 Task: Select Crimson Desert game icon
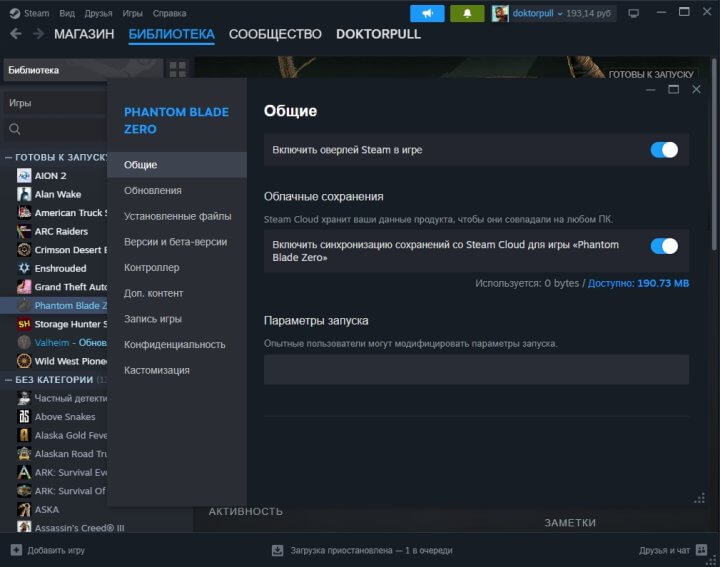[x=24, y=250]
